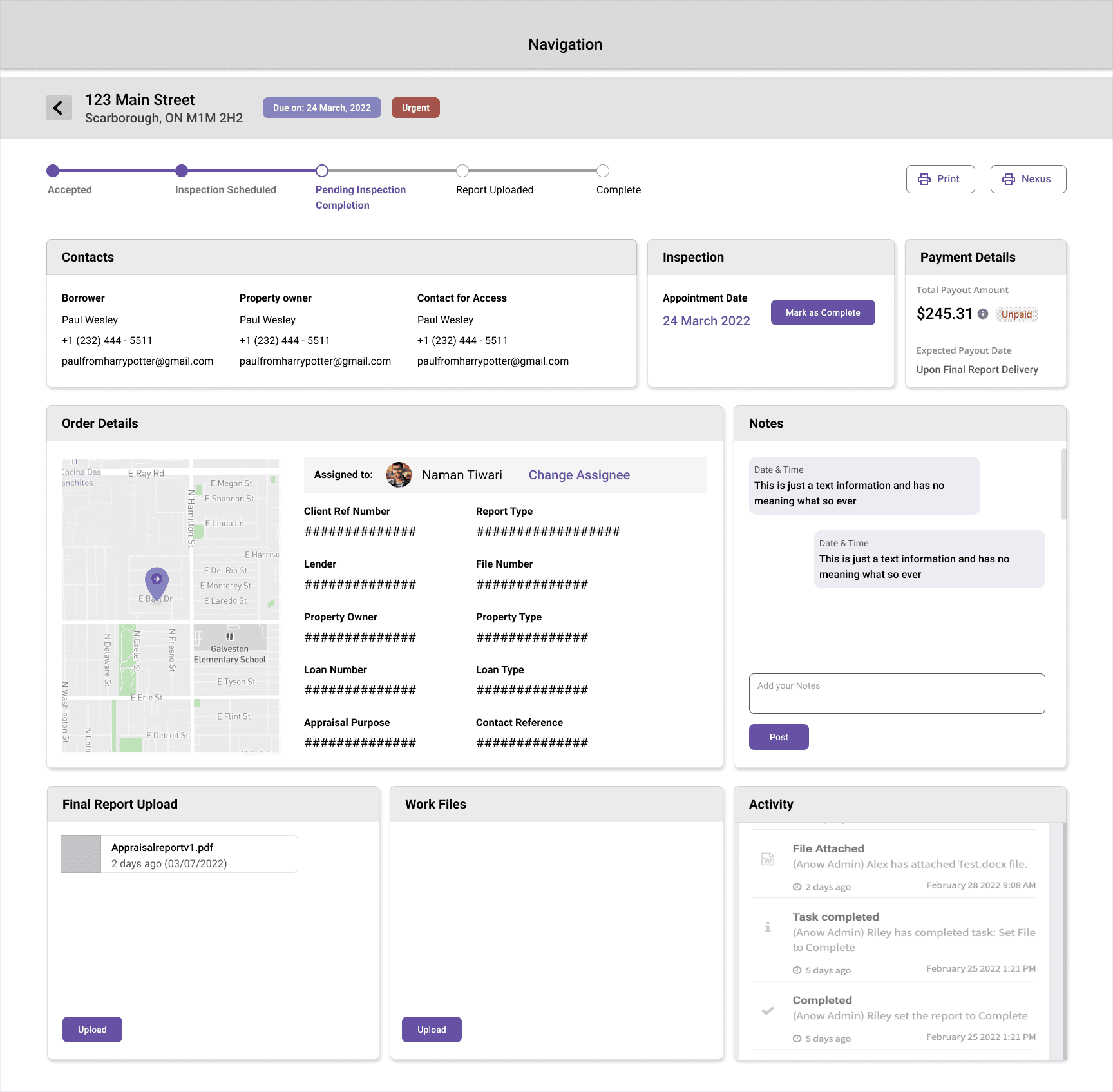Viewport: 1113px width, 1092px height.
Task: Change the assignee for this order
Action: click(x=578, y=475)
